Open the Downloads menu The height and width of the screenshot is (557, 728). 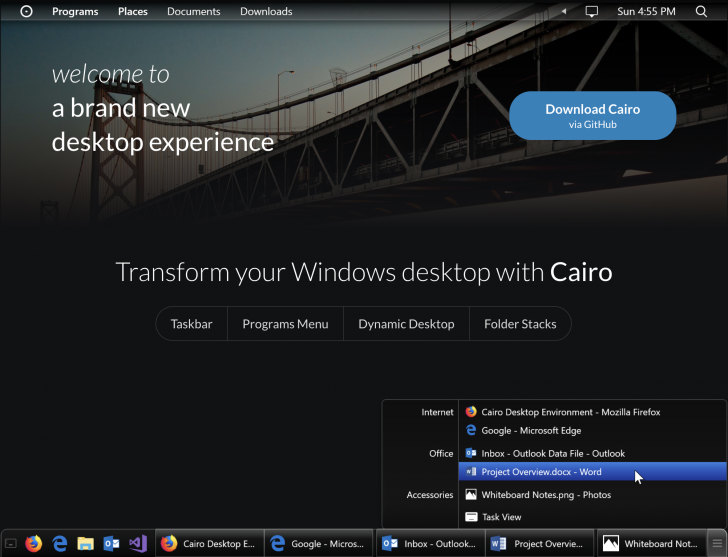266,11
